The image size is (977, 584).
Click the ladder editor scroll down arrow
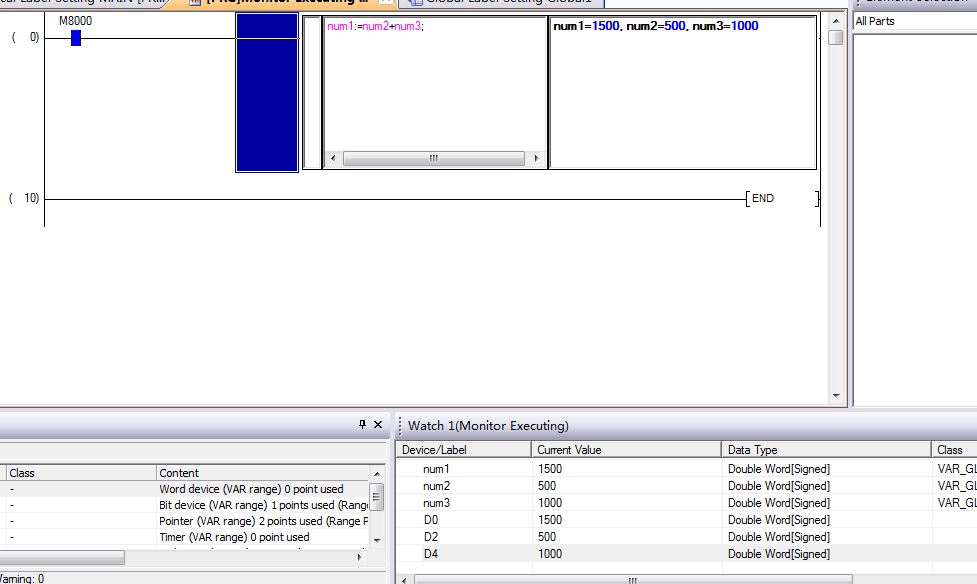pyautogui.click(x=835, y=396)
